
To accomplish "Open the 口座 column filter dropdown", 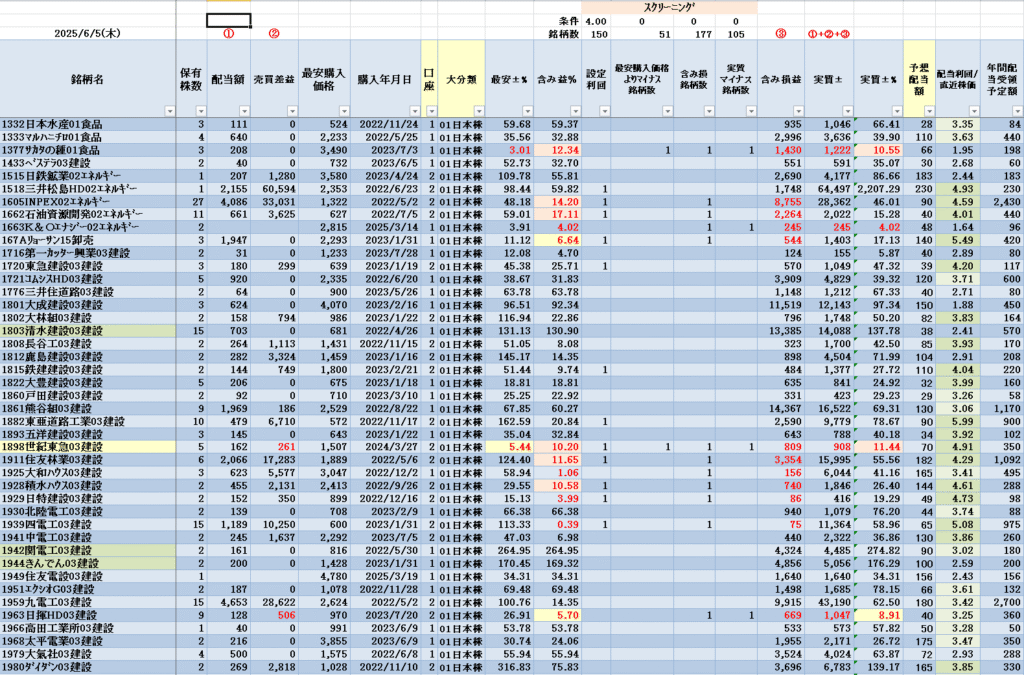I will click(x=432, y=111).
